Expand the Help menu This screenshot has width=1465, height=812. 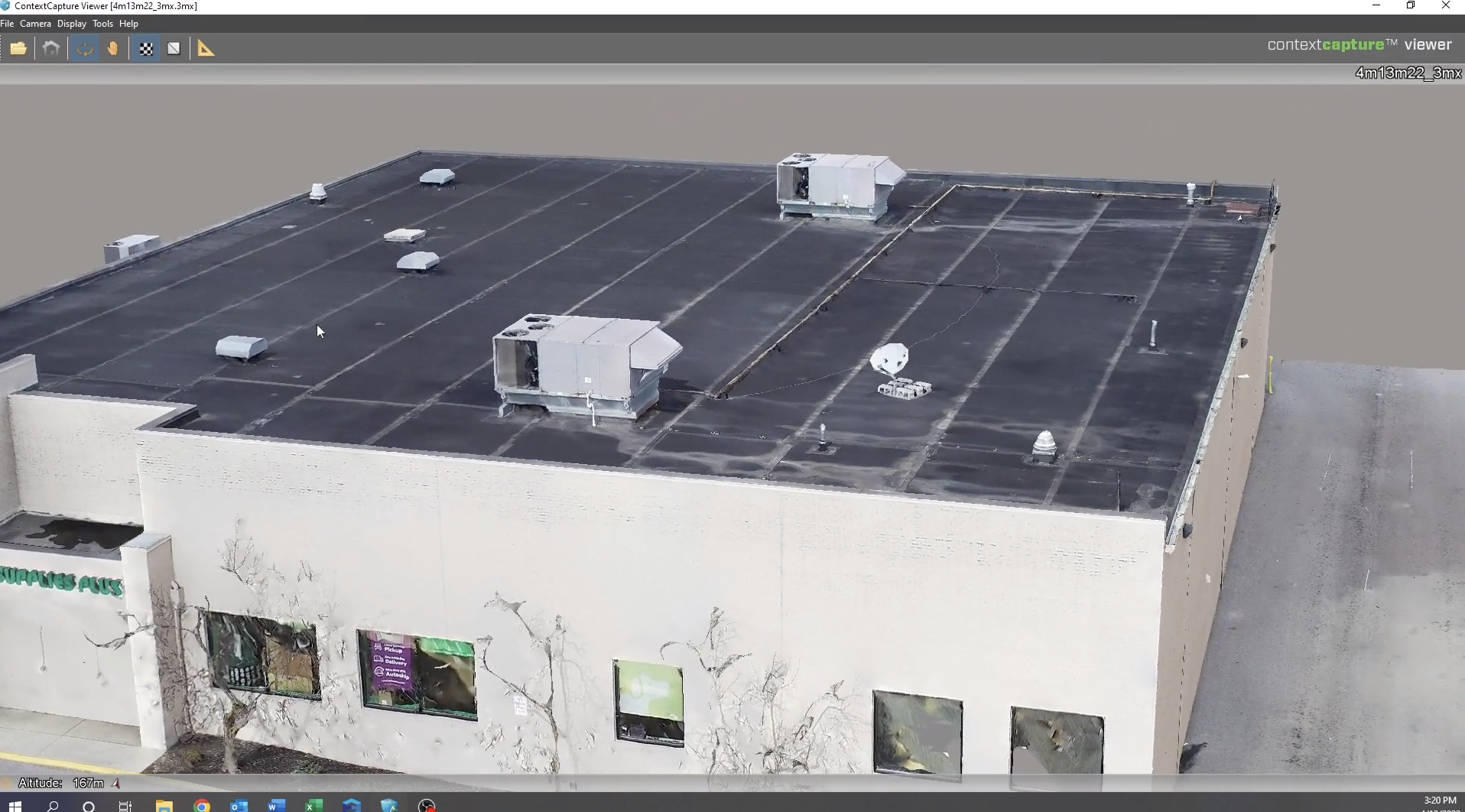point(128,24)
